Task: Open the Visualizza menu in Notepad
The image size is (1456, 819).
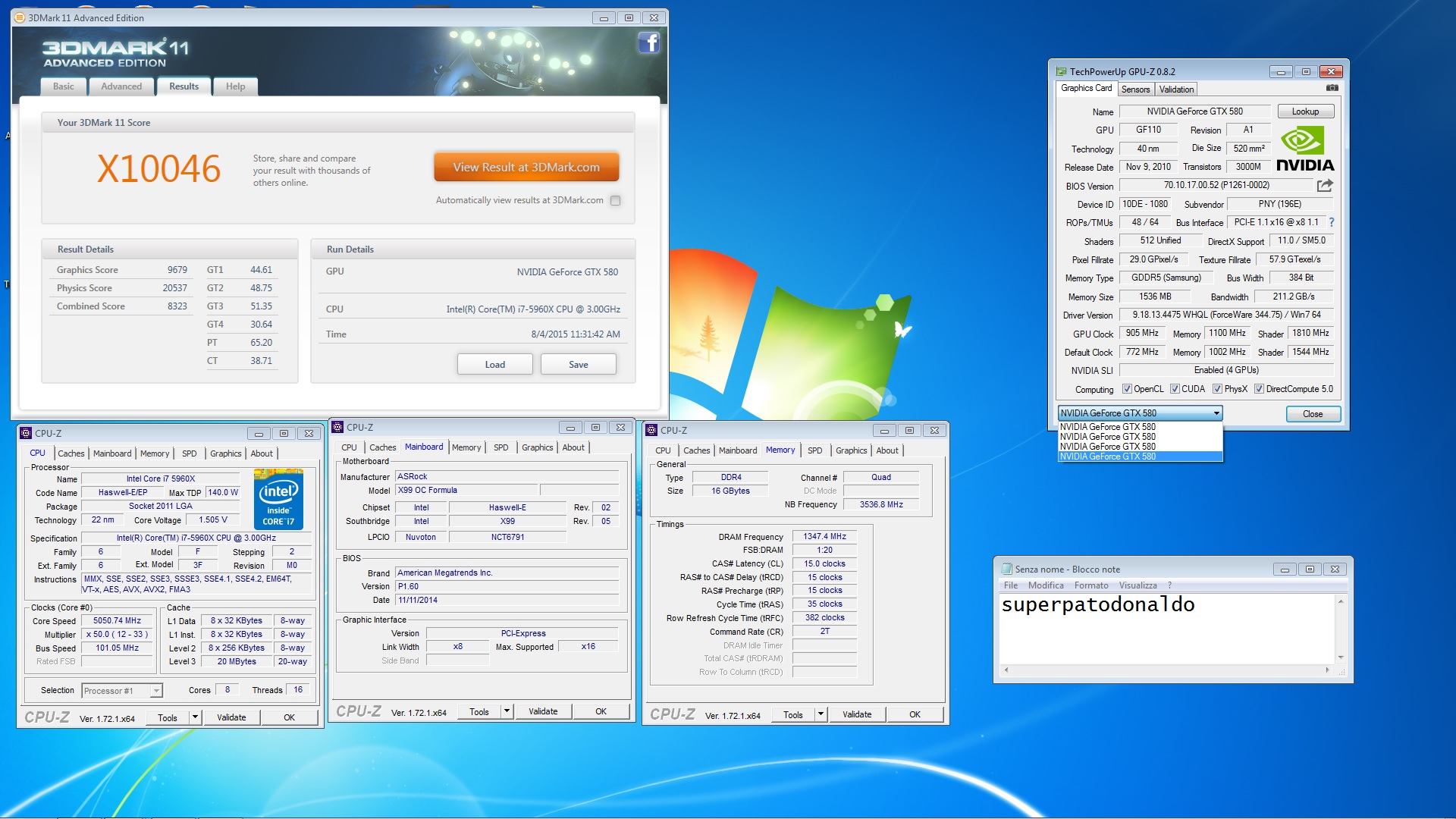Action: tap(1137, 585)
